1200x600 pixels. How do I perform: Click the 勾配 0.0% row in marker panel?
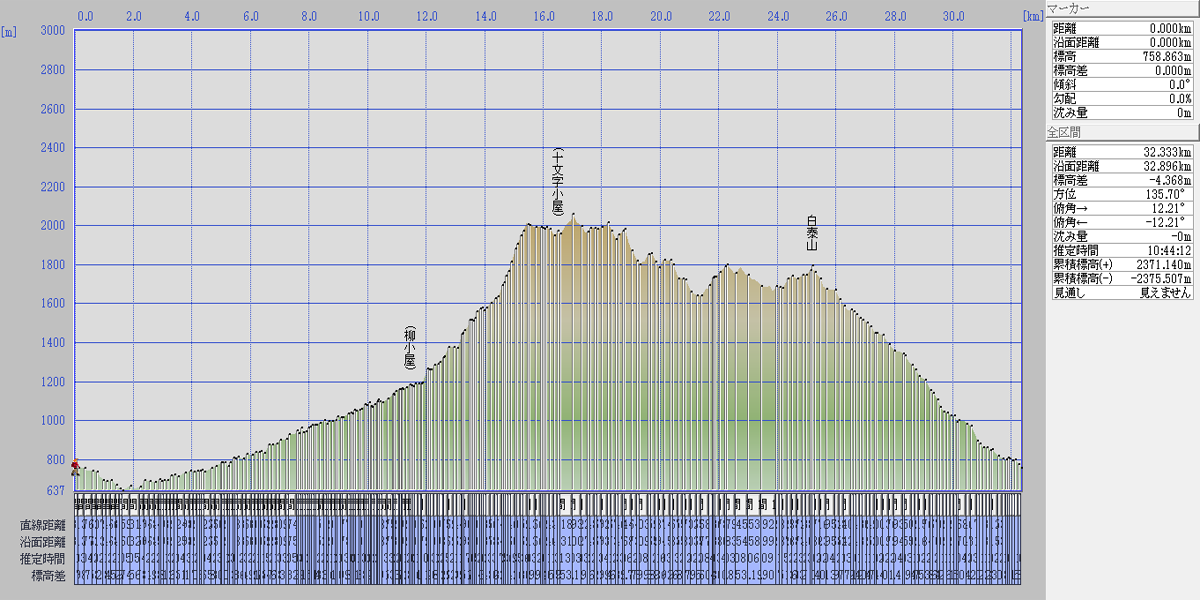click(x=1122, y=98)
